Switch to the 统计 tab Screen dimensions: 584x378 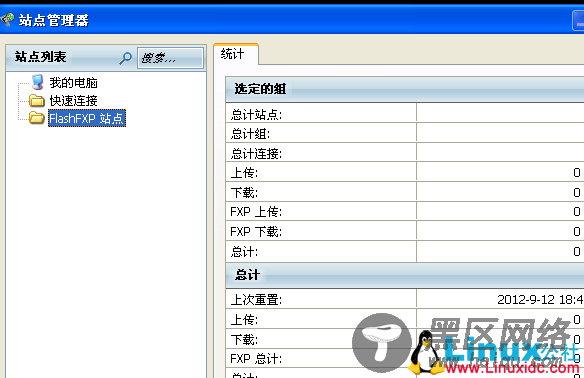236,54
